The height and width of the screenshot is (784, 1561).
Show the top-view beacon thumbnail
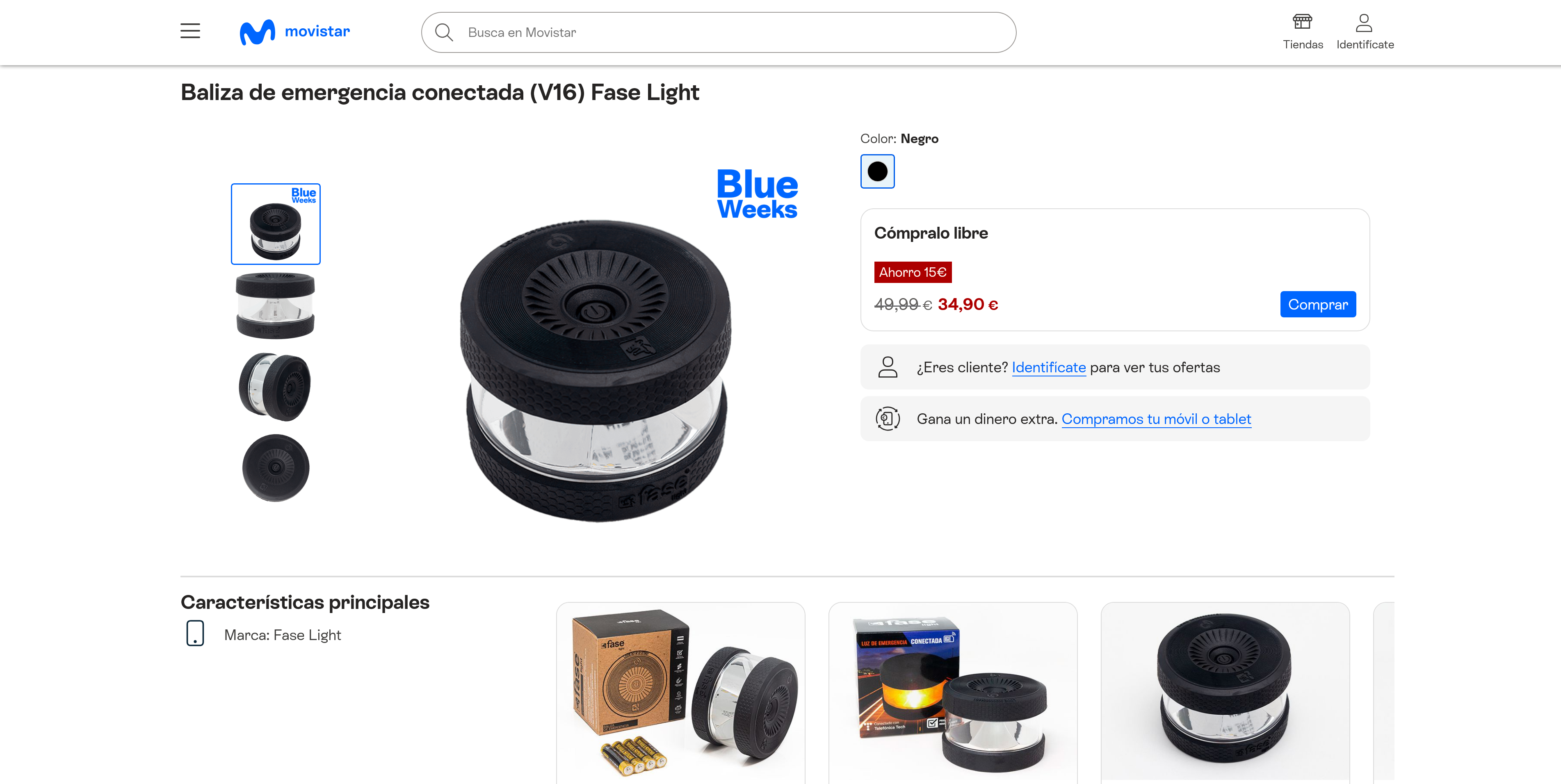[276, 468]
